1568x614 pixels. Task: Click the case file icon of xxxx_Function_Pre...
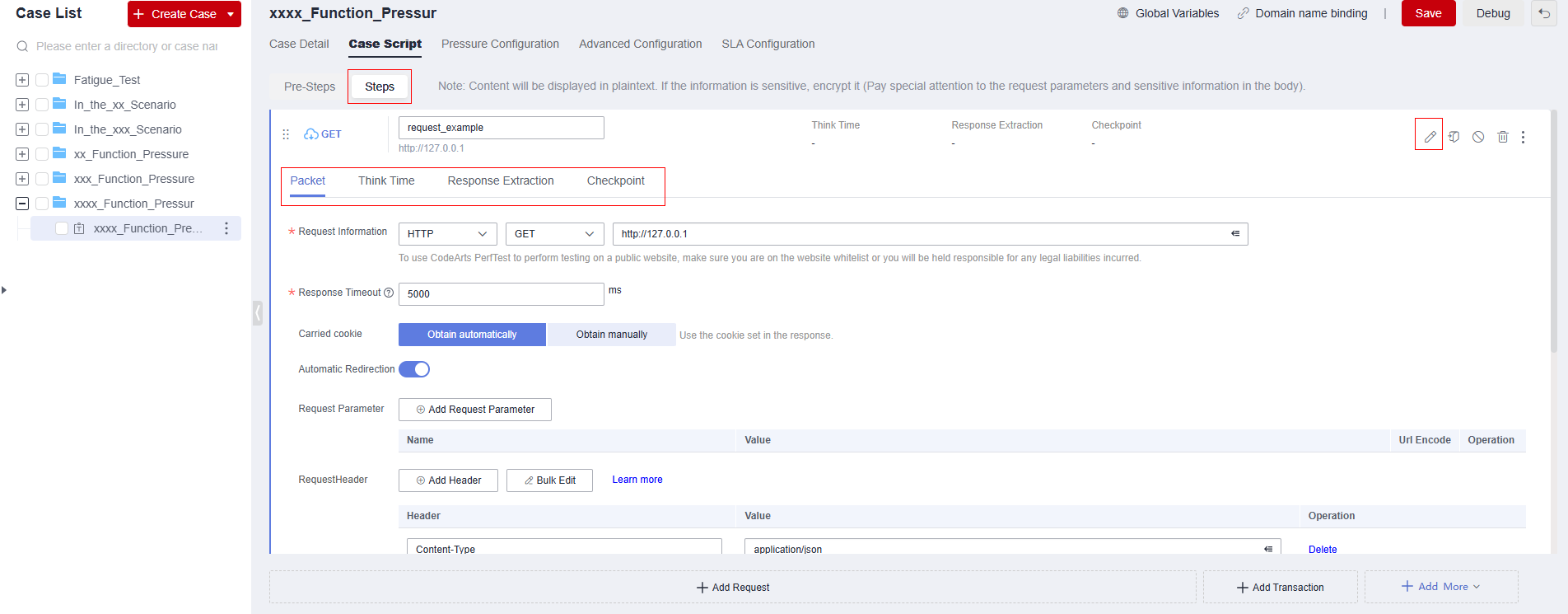(x=79, y=228)
